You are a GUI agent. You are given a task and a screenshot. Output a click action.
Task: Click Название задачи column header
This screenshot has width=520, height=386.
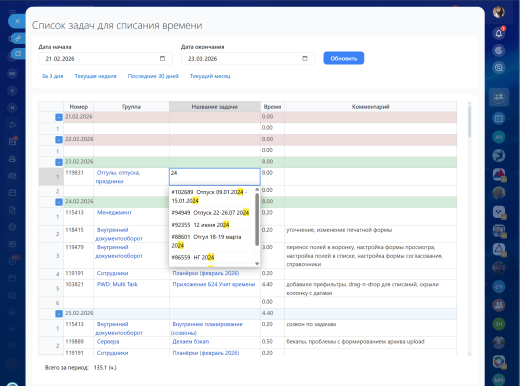coord(215,107)
